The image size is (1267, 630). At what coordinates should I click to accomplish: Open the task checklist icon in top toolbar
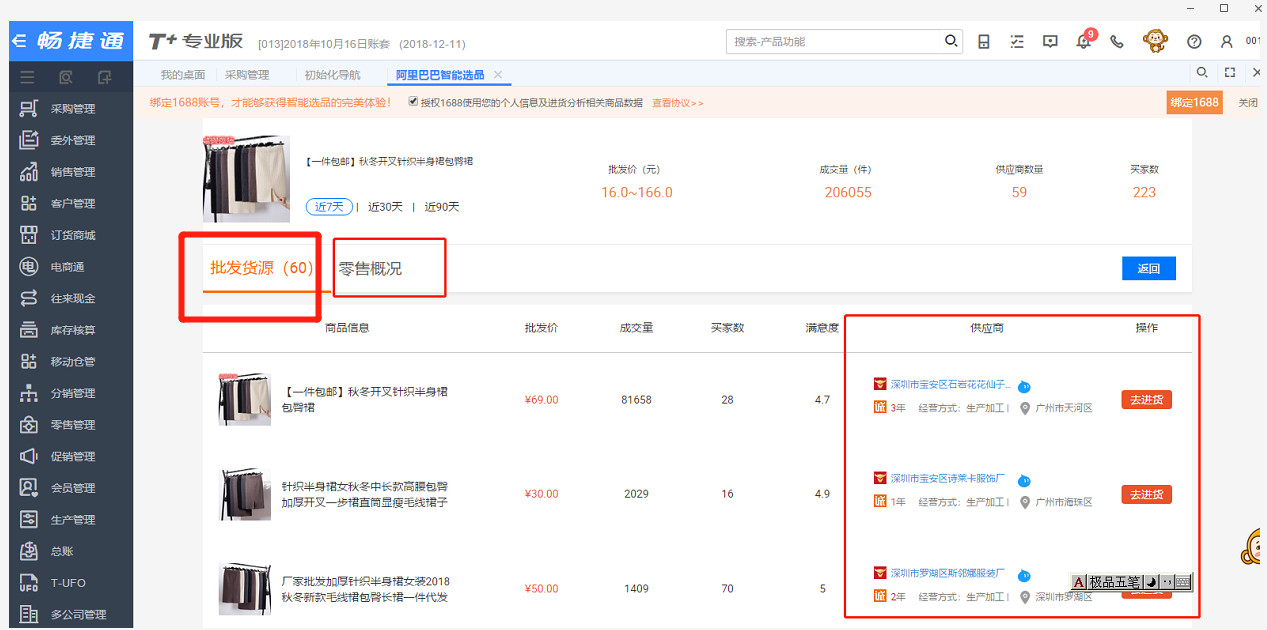(1017, 42)
